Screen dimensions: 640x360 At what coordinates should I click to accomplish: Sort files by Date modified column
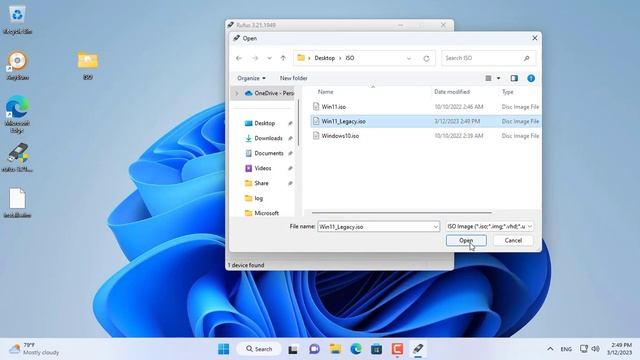(x=452, y=92)
